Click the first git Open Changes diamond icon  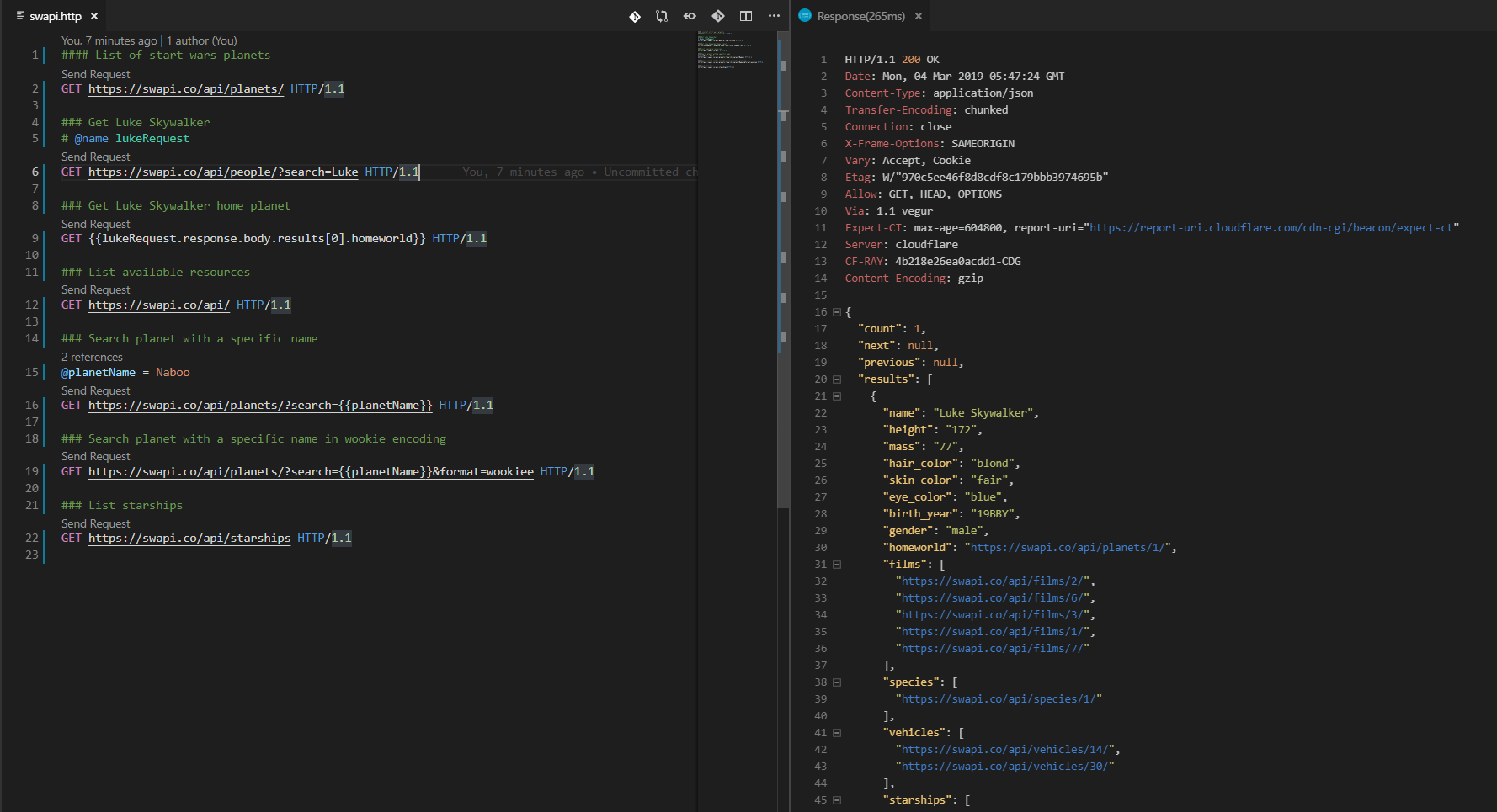pyautogui.click(x=634, y=15)
